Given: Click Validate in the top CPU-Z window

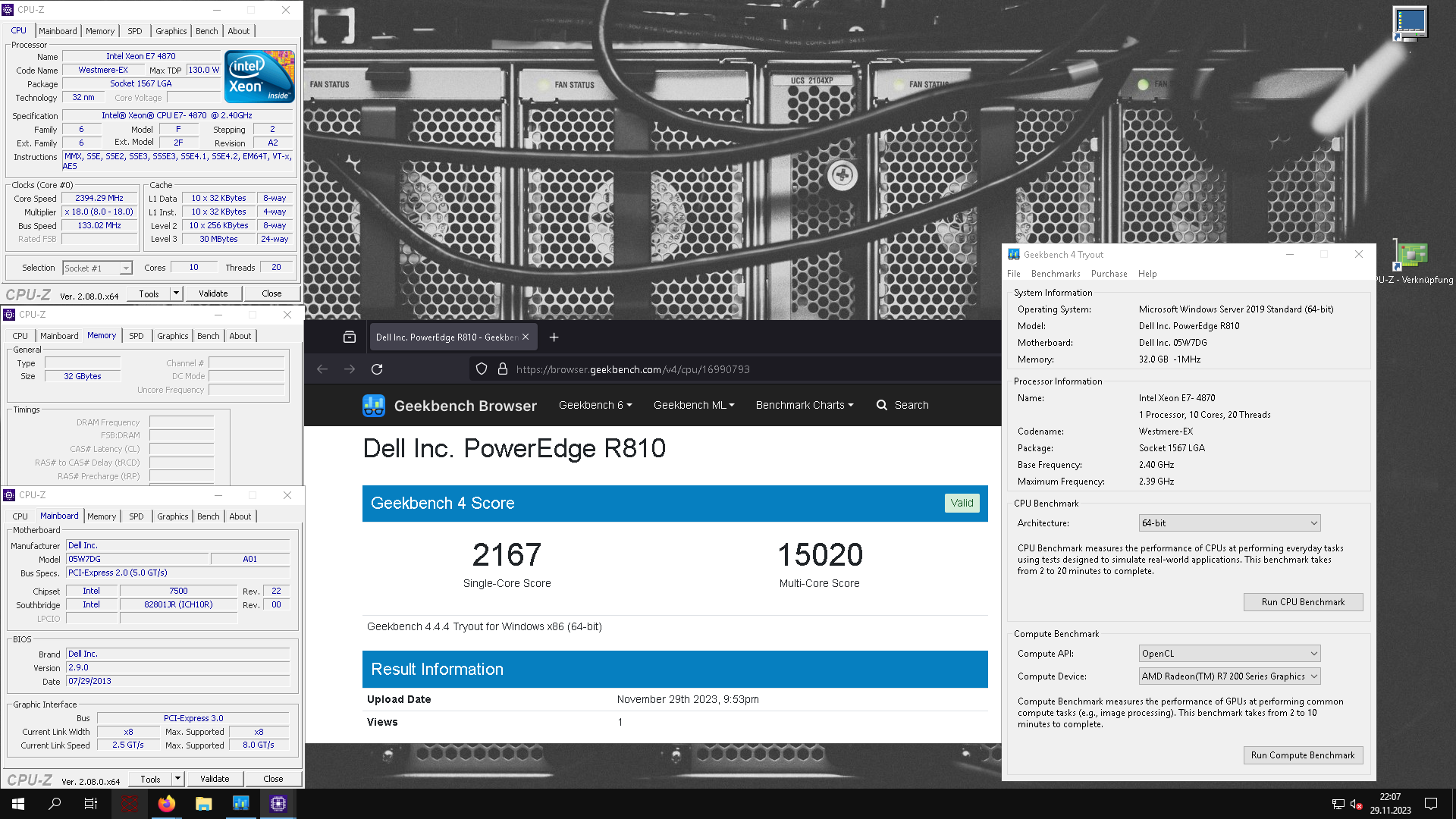Looking at the screenshot, I should click(213, 293).
